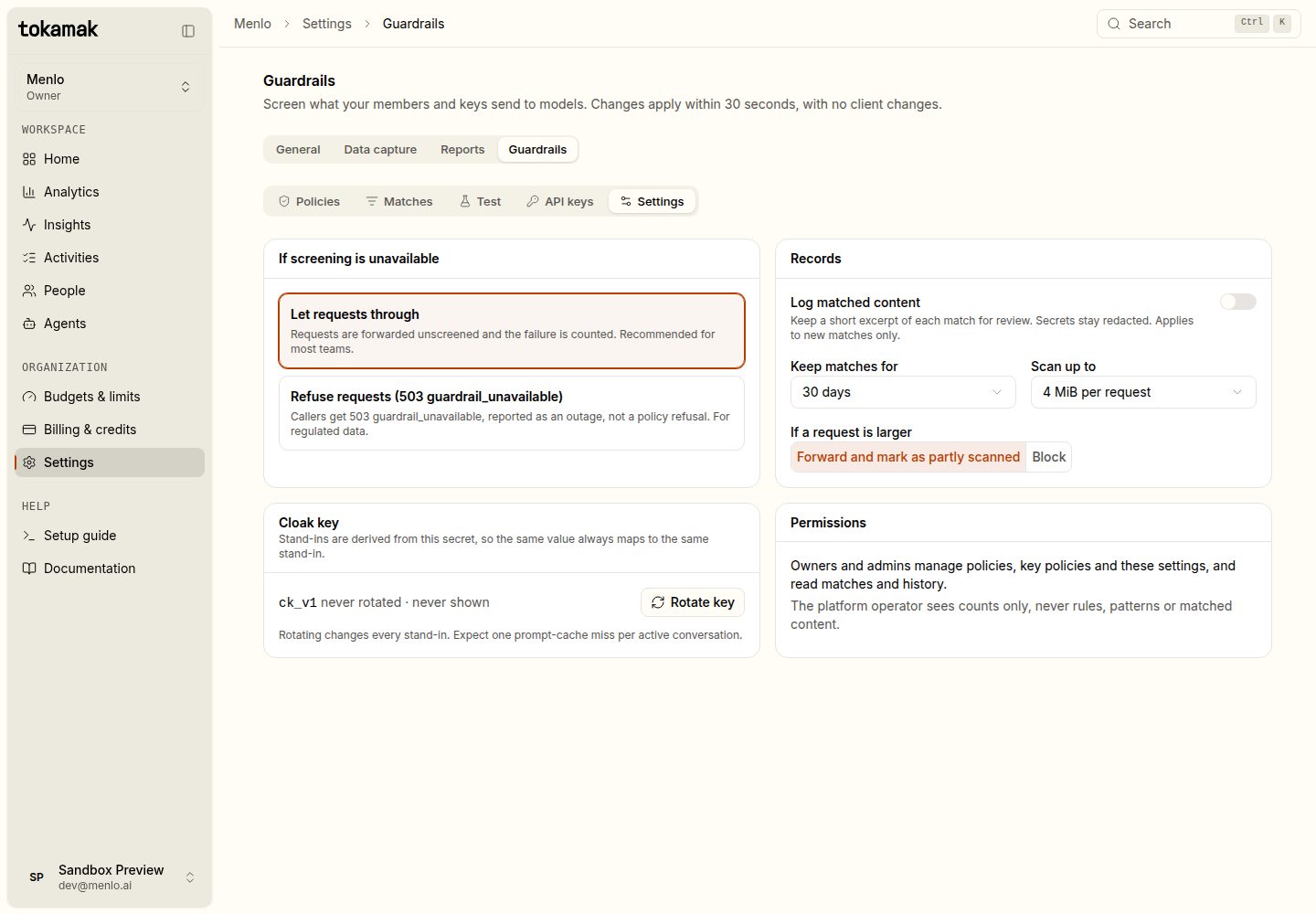The height and width of the screenshot is (914, 1316).
Task: Select the Settings sub-tab
Action: [x=653, y=201]
